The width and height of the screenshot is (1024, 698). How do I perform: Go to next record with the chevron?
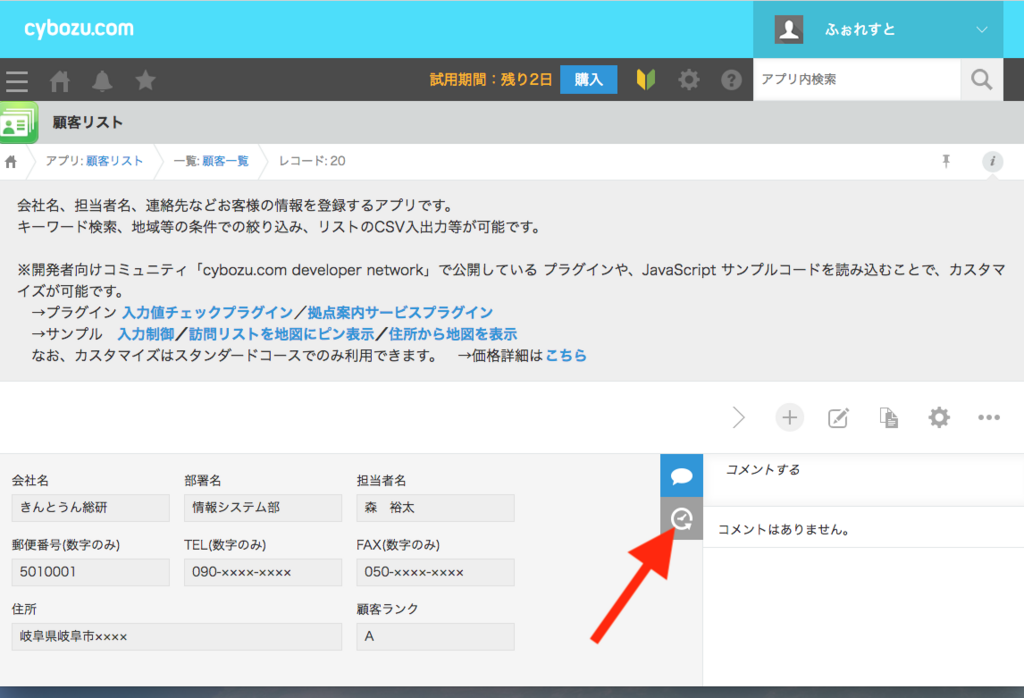[x=738, y=417]
